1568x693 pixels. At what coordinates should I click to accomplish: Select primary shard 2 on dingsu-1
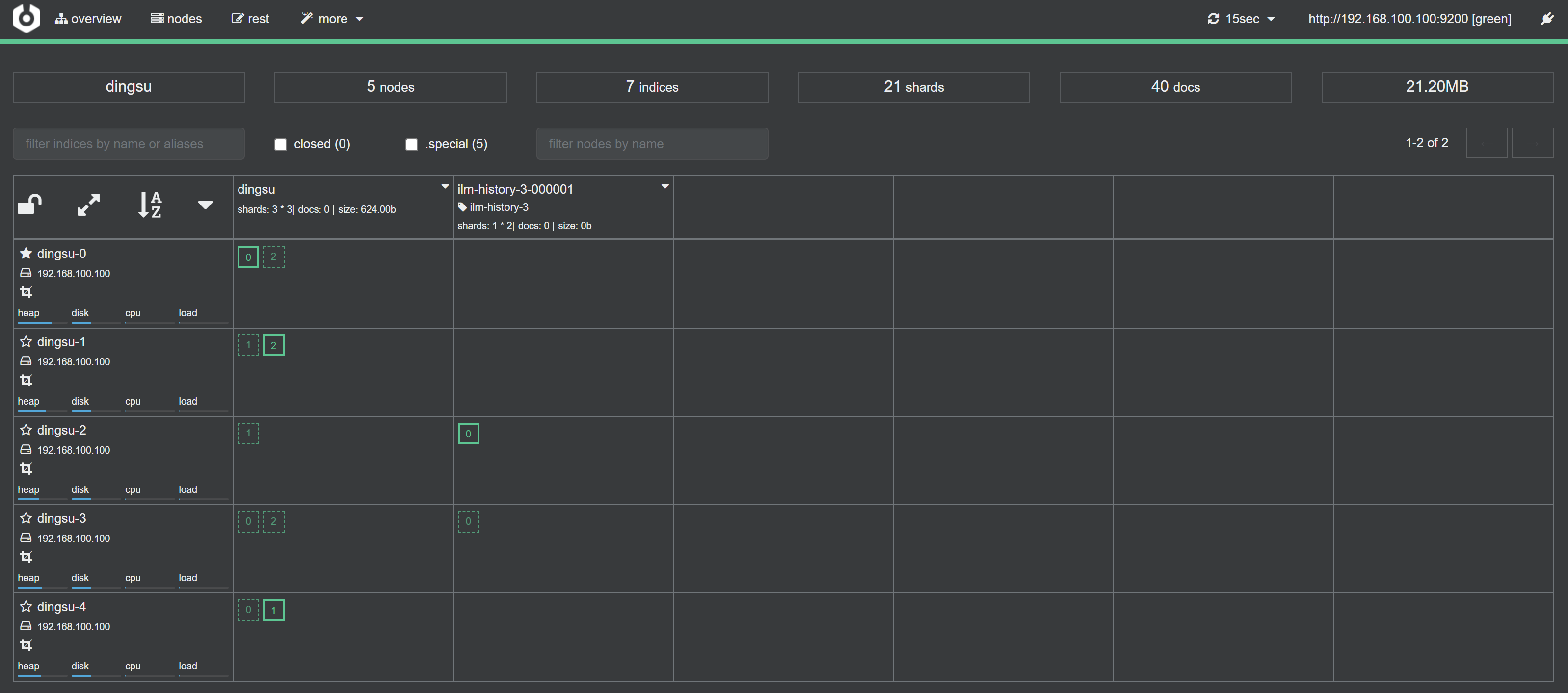273,346
